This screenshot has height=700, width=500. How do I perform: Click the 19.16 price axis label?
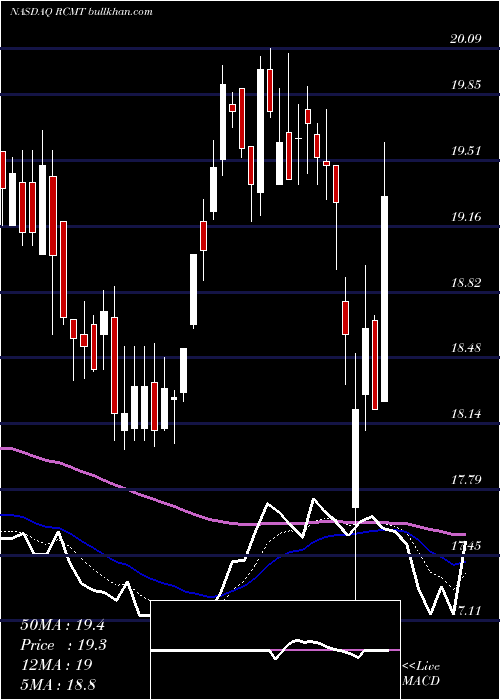[x=466, y=217]
